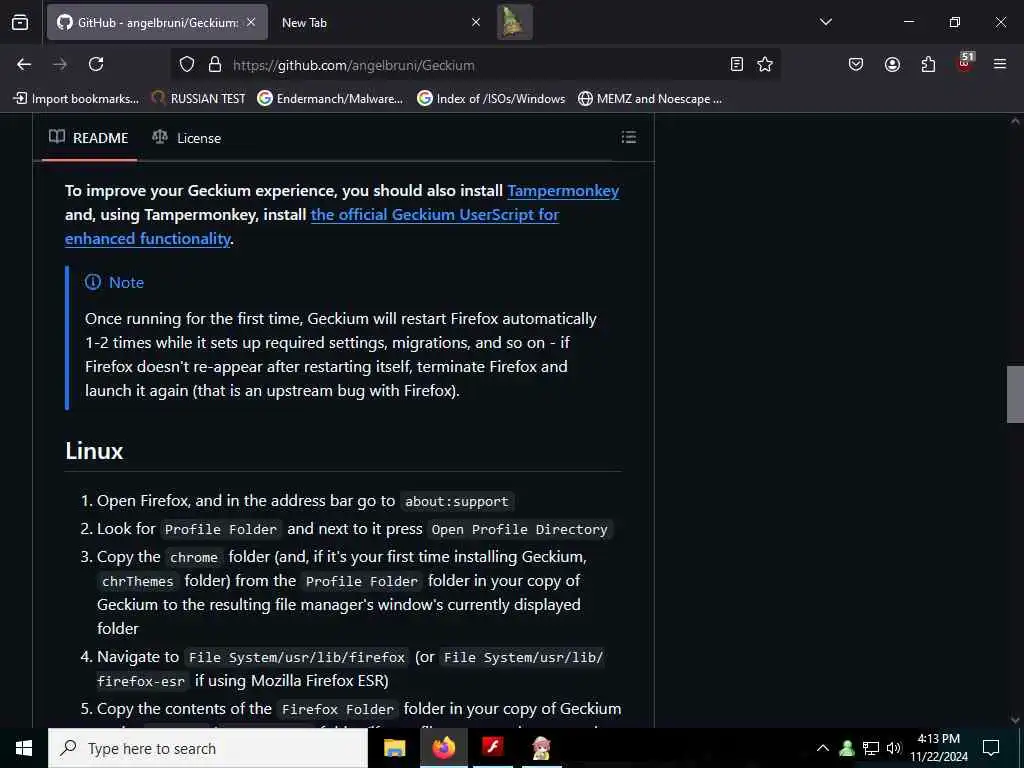Open uBlock extension icon showing 51
The height and width of the screenshot is (768, 1024).
point(965,63)
